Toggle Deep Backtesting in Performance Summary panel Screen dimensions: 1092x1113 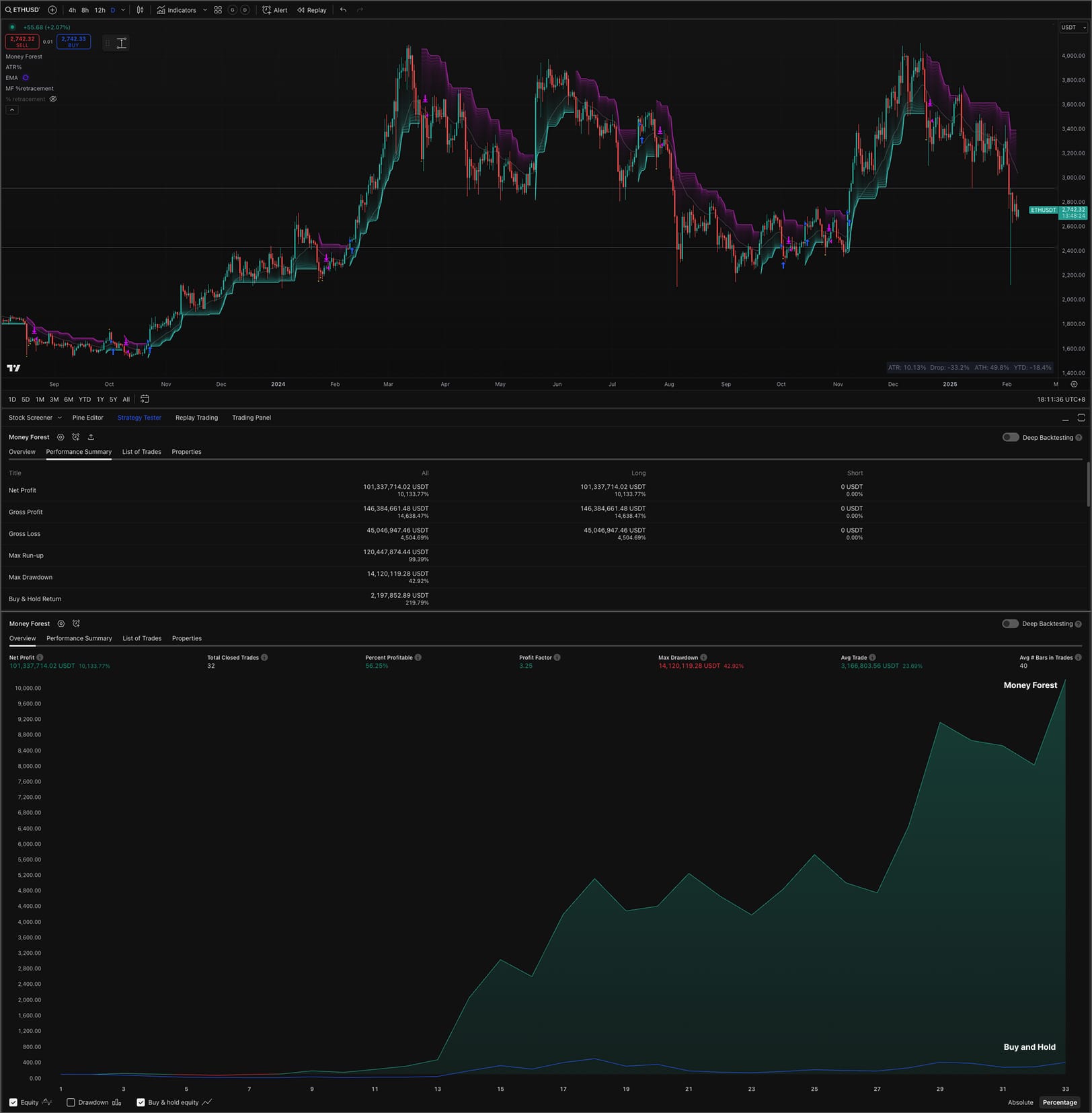(1010, 437)
